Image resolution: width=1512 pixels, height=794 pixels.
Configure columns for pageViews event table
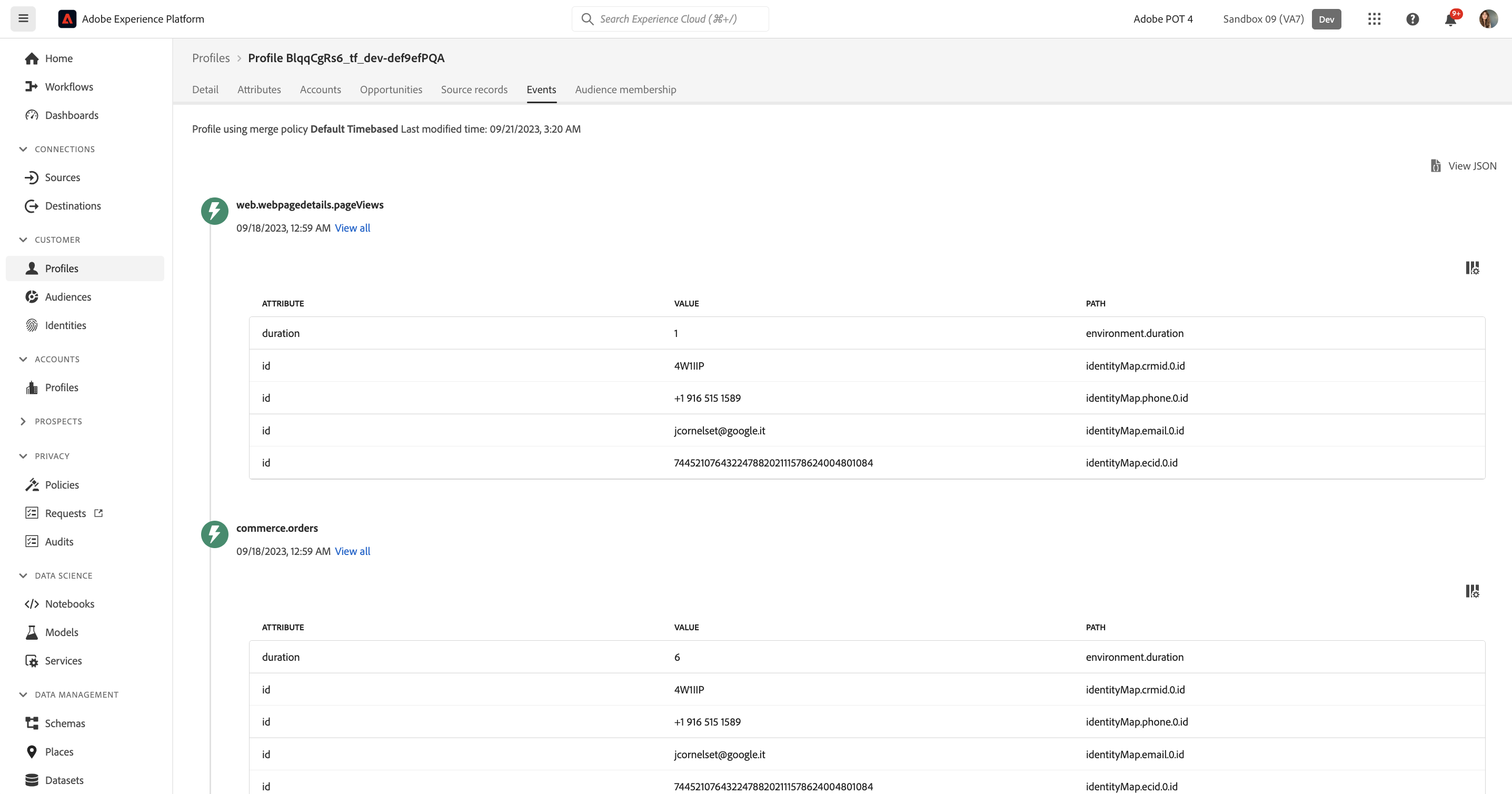tap(1472, 268)
